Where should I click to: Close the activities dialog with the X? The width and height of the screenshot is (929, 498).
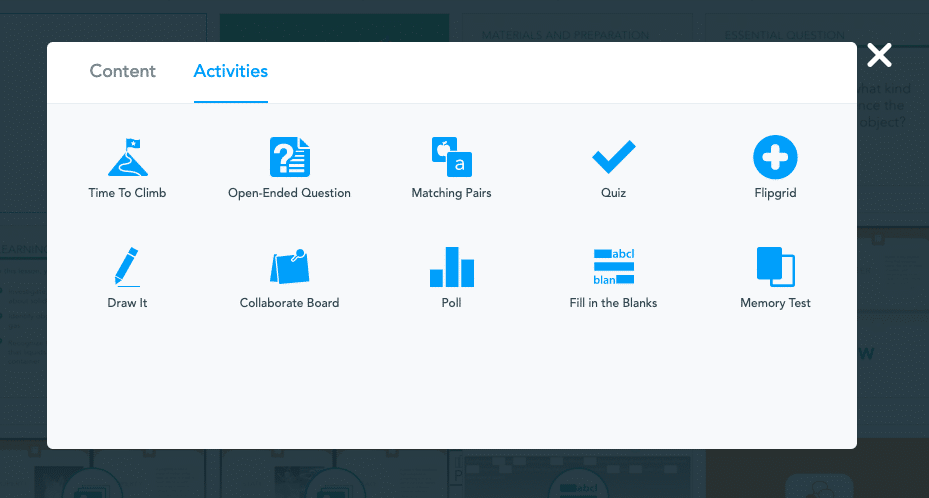[879, 56]
